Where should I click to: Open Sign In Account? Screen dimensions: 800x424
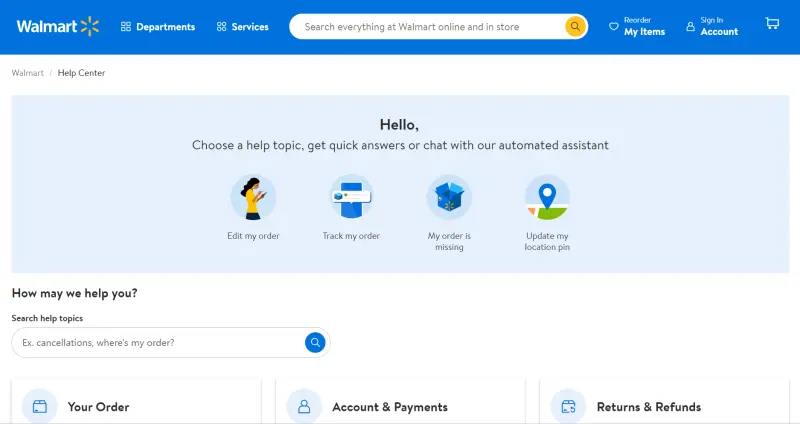click(x=712, y=27)
